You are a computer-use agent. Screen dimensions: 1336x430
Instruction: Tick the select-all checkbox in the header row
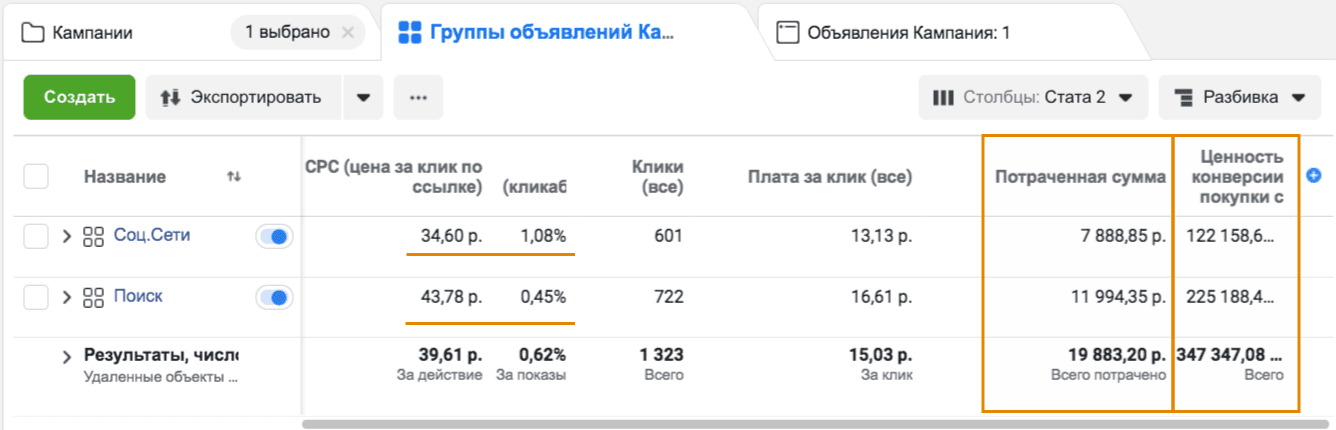36,176
